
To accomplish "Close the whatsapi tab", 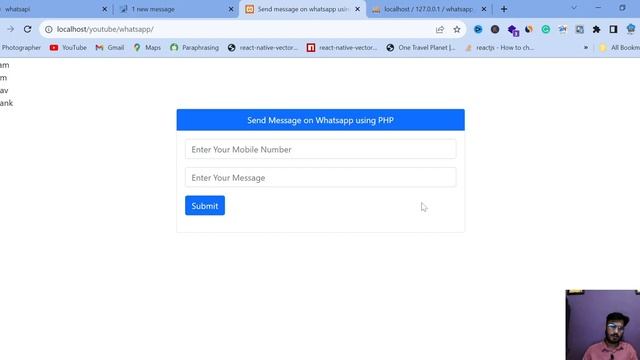I will [104, 9].
